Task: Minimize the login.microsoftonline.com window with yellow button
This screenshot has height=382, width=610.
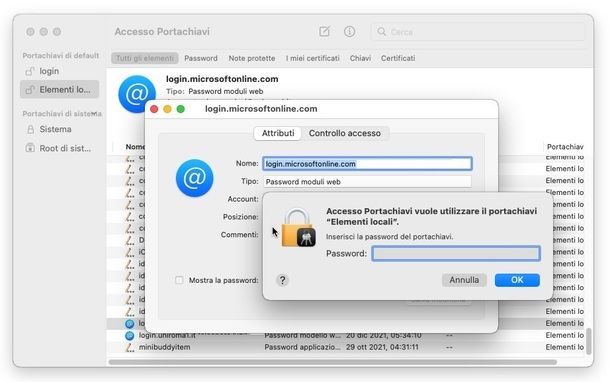Action: coord(167,109)
